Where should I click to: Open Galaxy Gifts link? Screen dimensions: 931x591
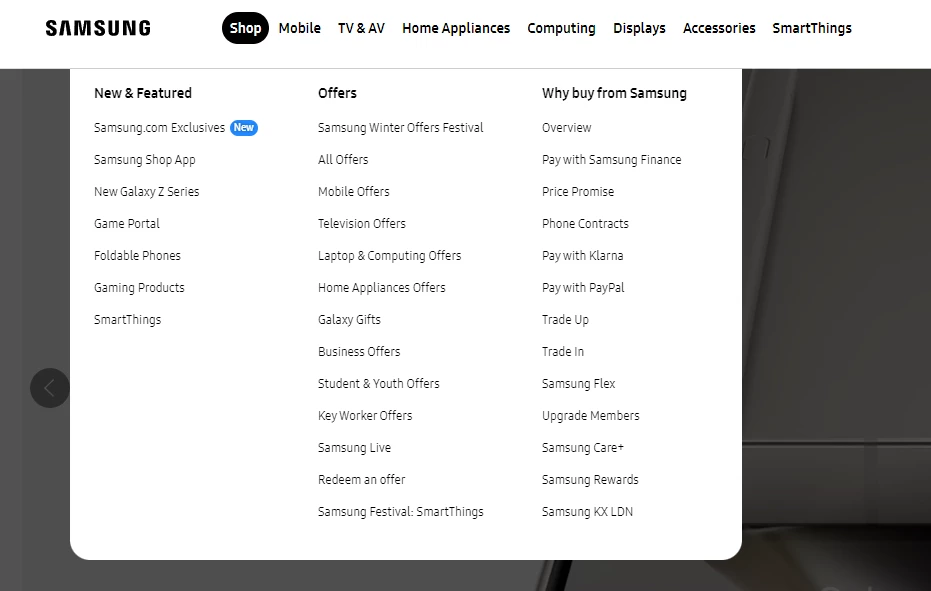pos(349,320)
